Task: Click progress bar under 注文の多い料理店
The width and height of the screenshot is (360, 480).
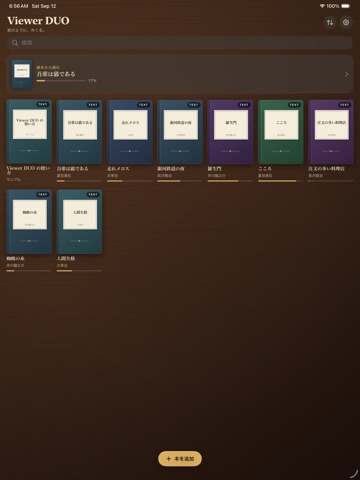Action: tap(331, 181)
